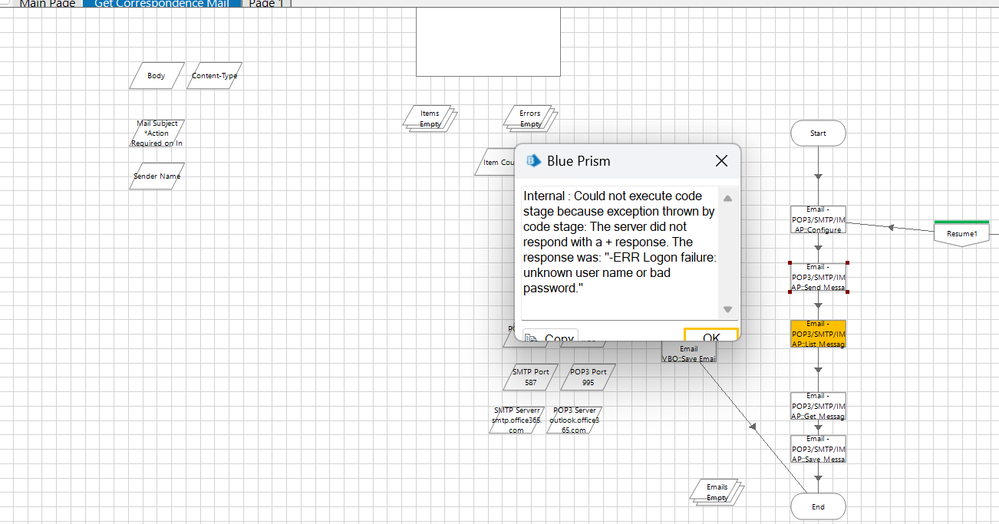Select the Resume1 stage
Screen dimensions: 999x524
pos(961,234)
